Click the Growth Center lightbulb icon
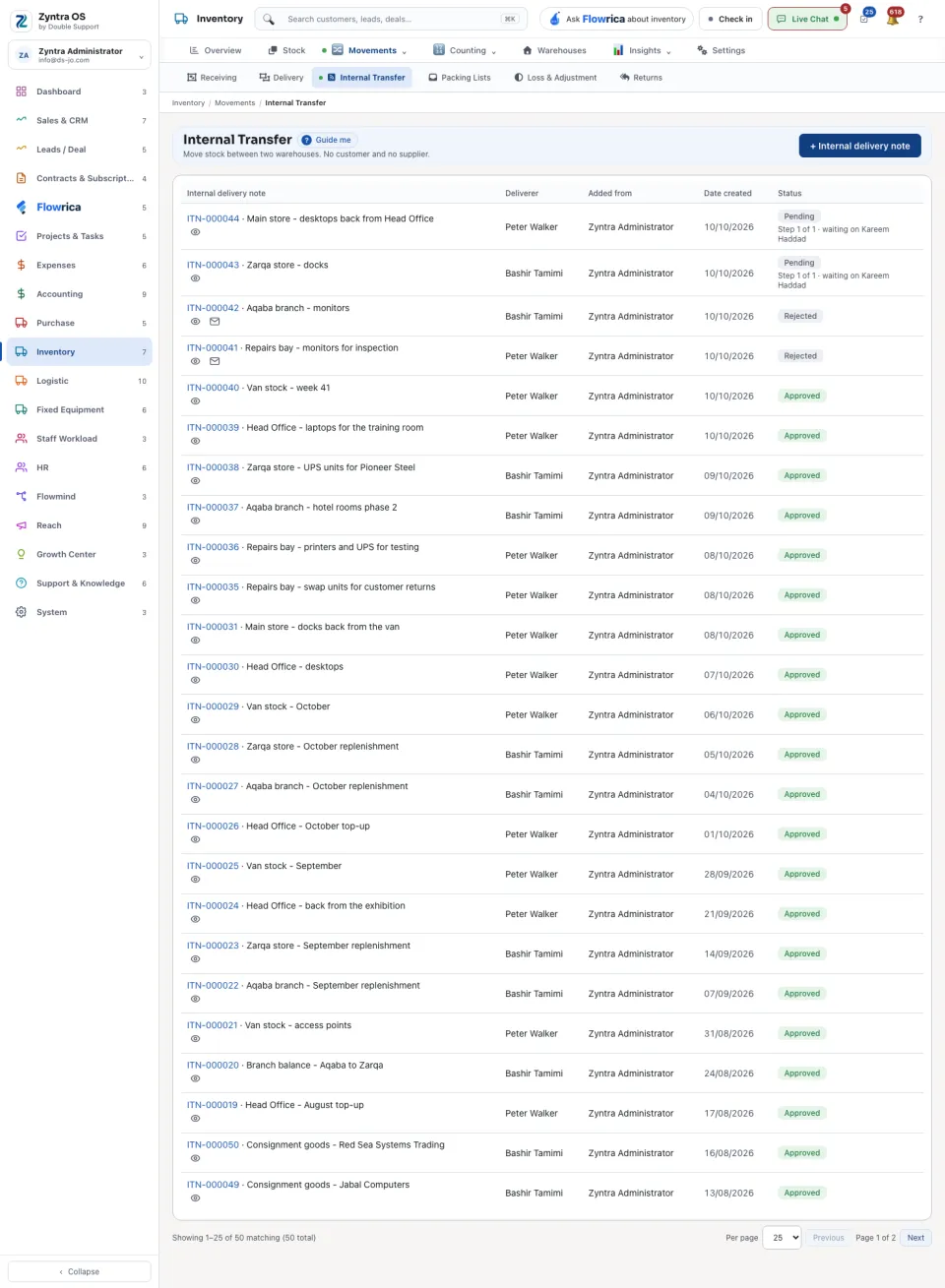 (x=21, y=554)
